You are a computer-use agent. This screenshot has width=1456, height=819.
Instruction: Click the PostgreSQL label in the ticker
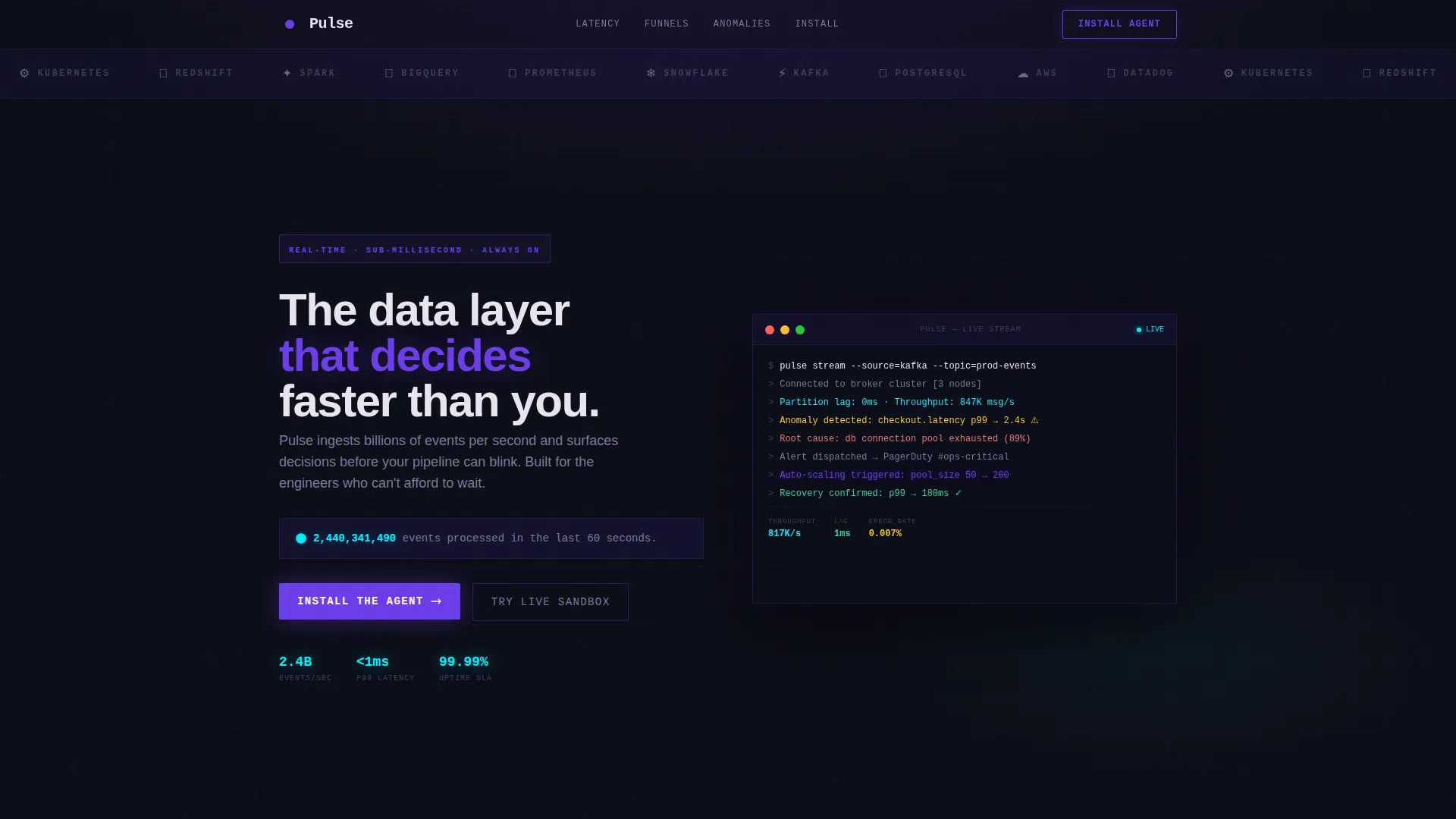tap(930, 74)
